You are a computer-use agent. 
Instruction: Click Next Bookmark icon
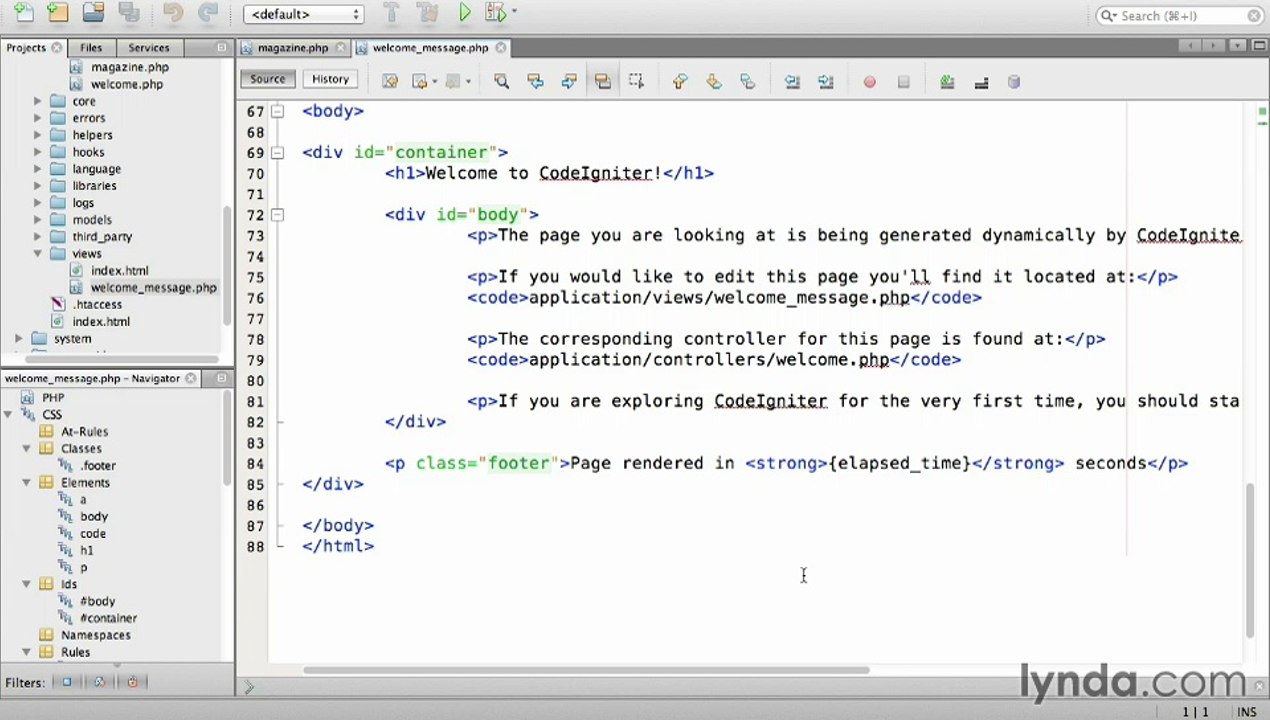tap(714, 82)
